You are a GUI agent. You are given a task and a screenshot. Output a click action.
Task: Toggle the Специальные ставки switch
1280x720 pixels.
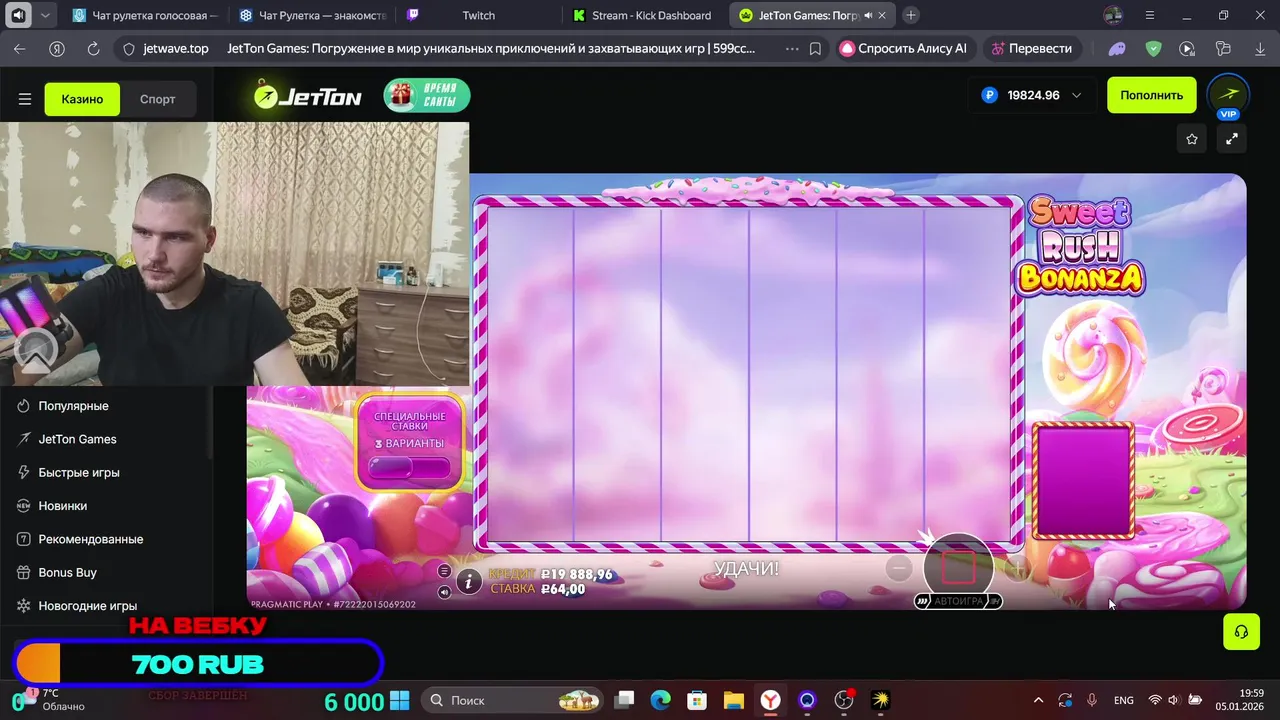409,467
